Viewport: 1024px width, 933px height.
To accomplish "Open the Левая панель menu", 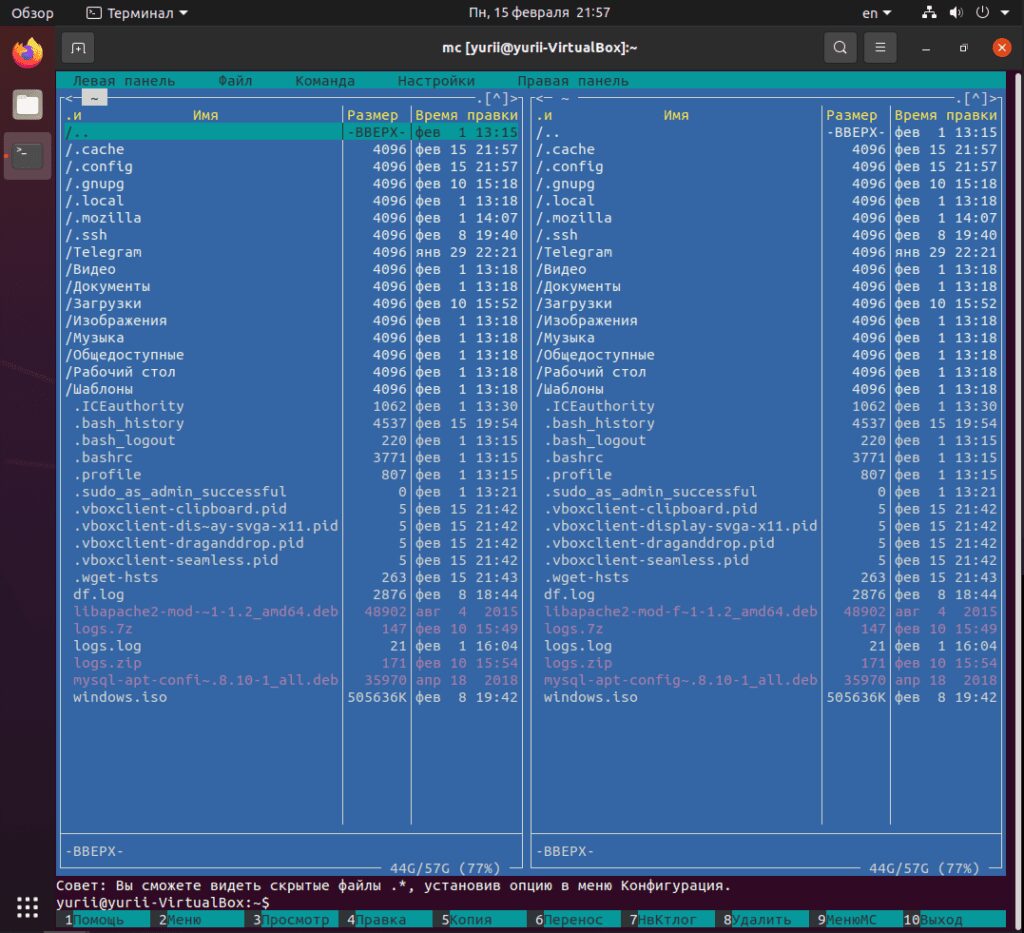I will click(124, 81).
